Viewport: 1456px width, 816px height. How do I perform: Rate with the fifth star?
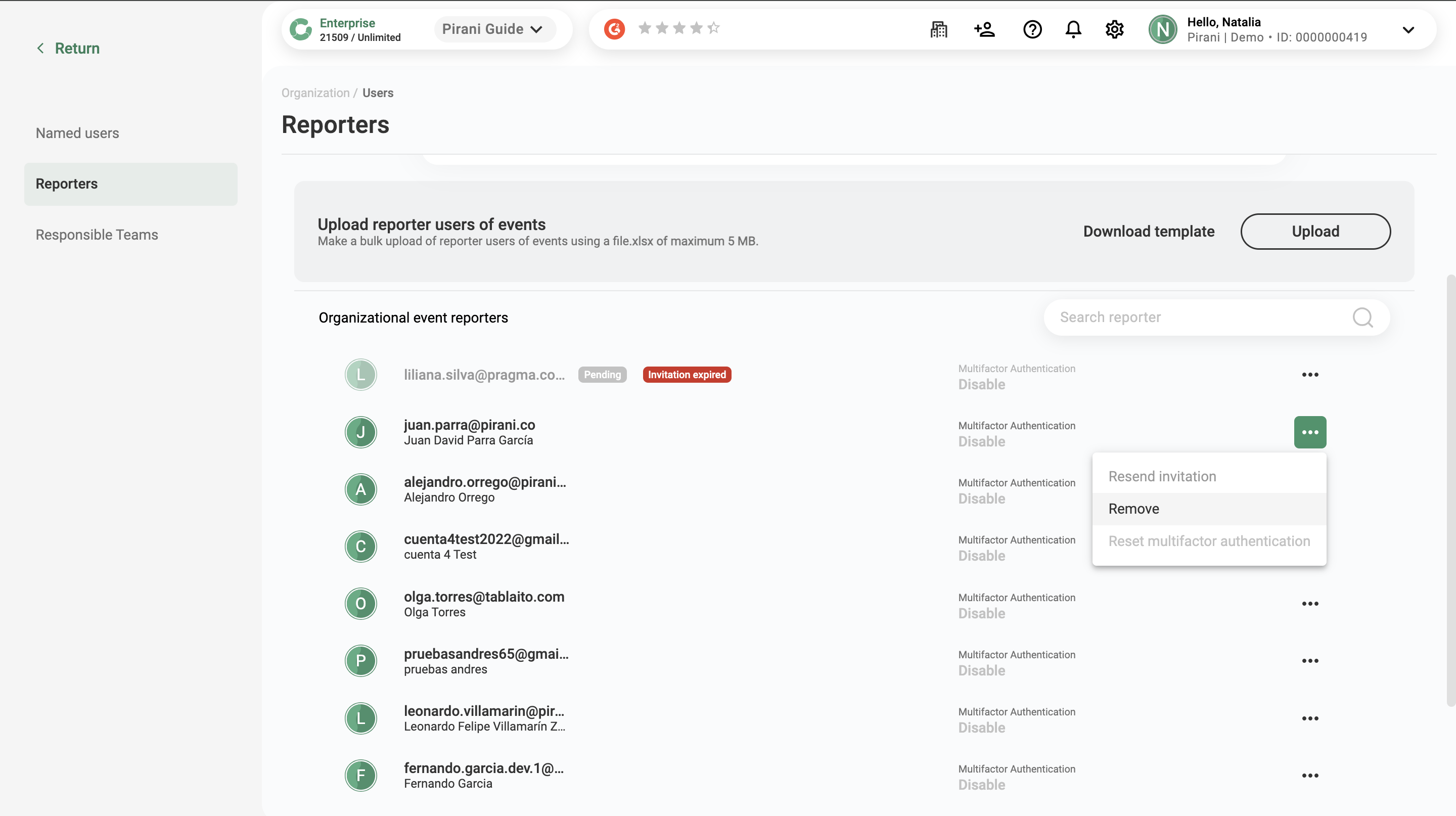point(713,28)
